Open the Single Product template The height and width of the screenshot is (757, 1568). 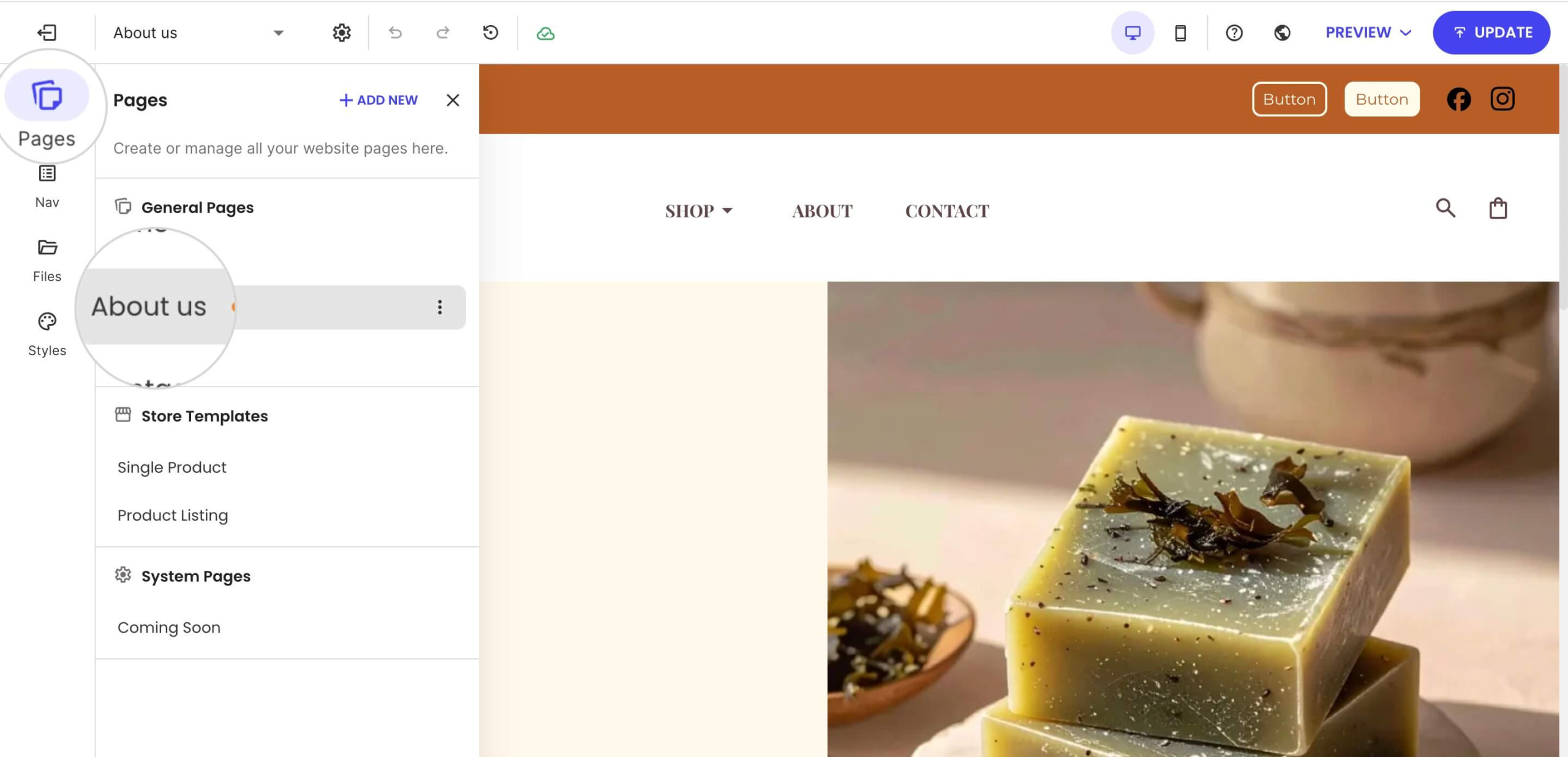pos(171,467)
